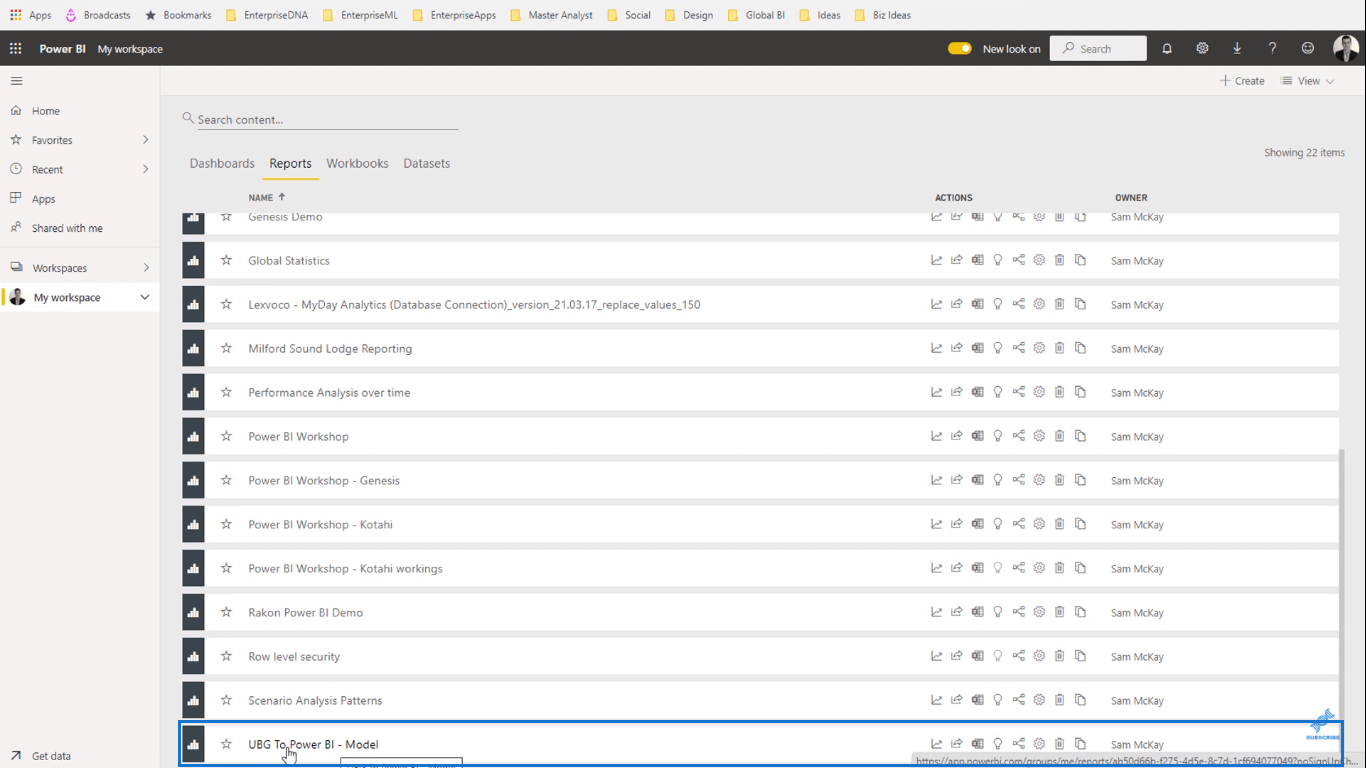The height and width of the screenshot is (768, 1366).
Task: Favorite the Global Statistics report star
Action: 226,260
